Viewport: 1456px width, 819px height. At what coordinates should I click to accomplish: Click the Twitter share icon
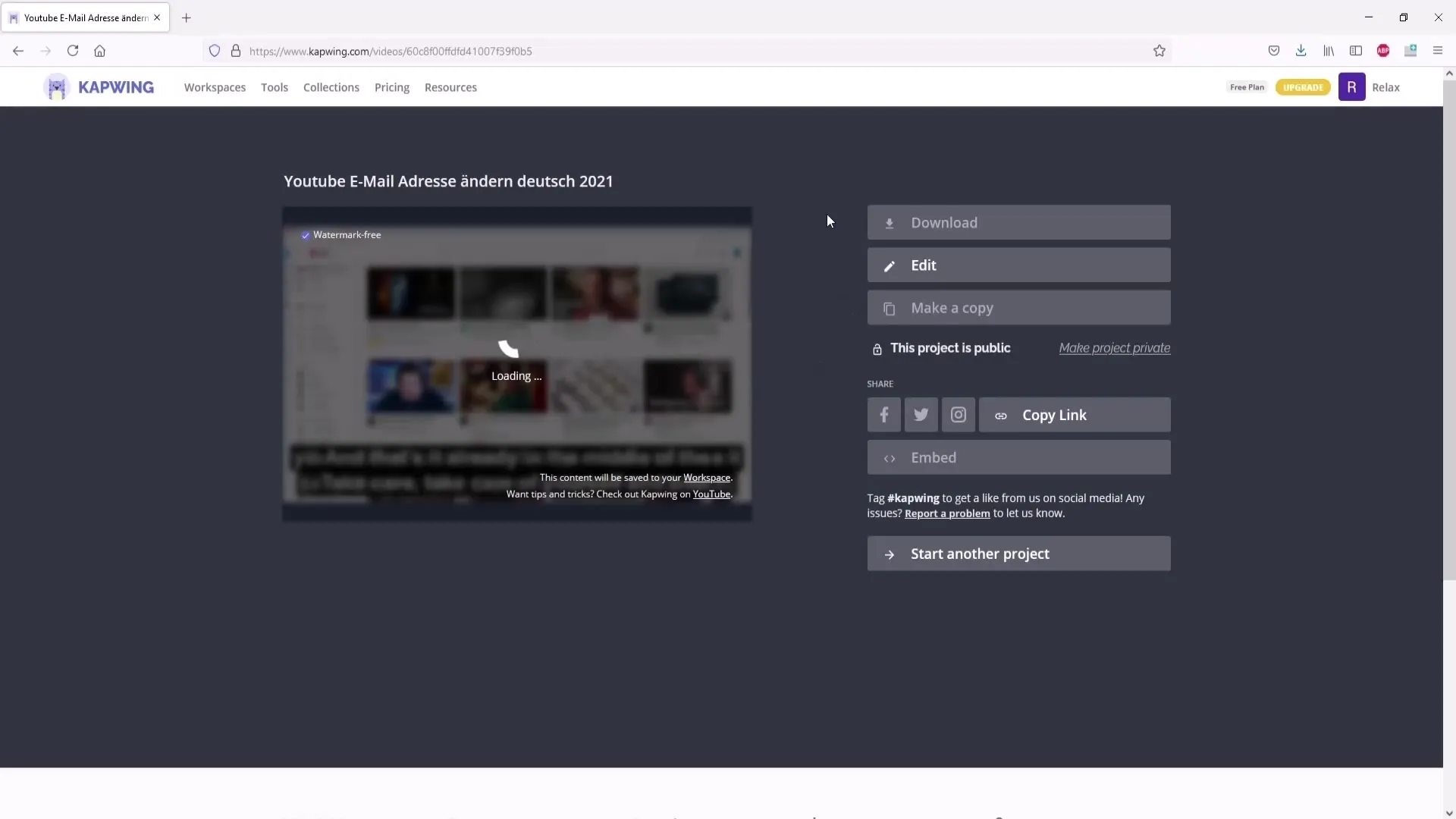[x=921, y=414]
